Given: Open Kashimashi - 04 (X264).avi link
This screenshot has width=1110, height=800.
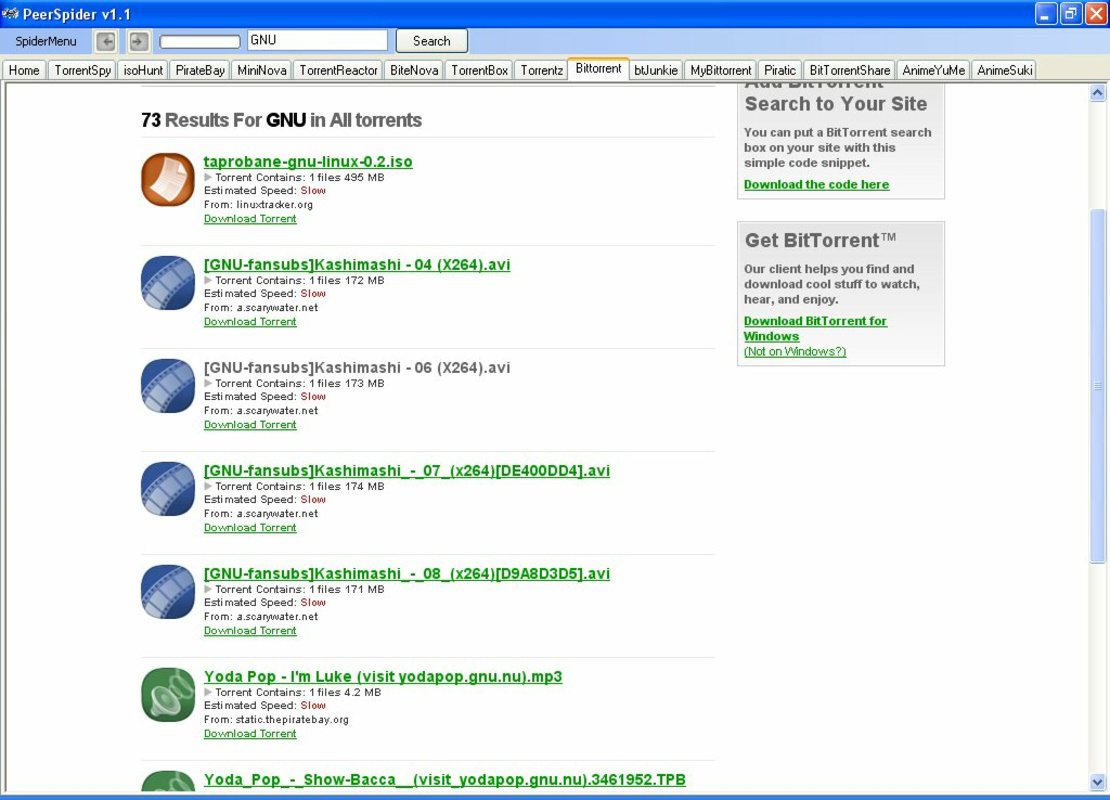Looking at the screenshot, I should click(x=357, y=265).
